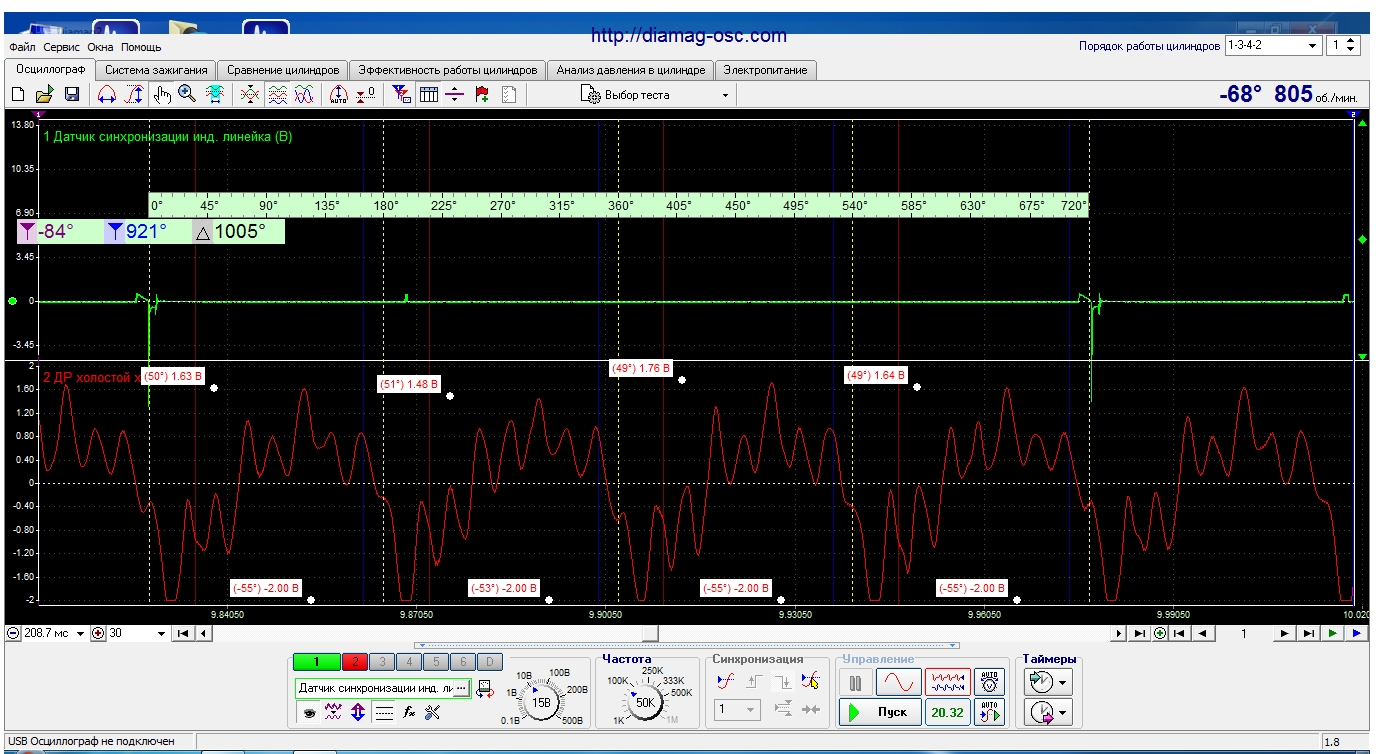Open the 208.7 мс time scale dropdown
This screenshot has height=754, width=1382.
click(x=80, y=633)
